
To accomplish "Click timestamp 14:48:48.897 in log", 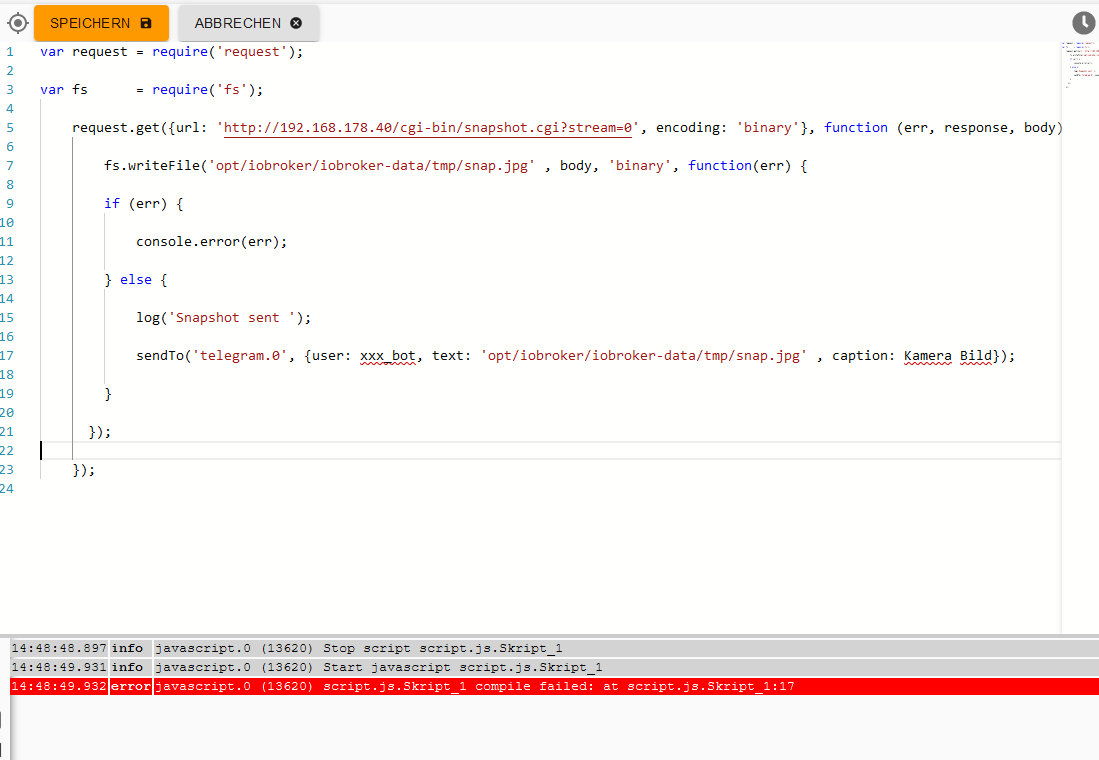I will tap(59, 649).
